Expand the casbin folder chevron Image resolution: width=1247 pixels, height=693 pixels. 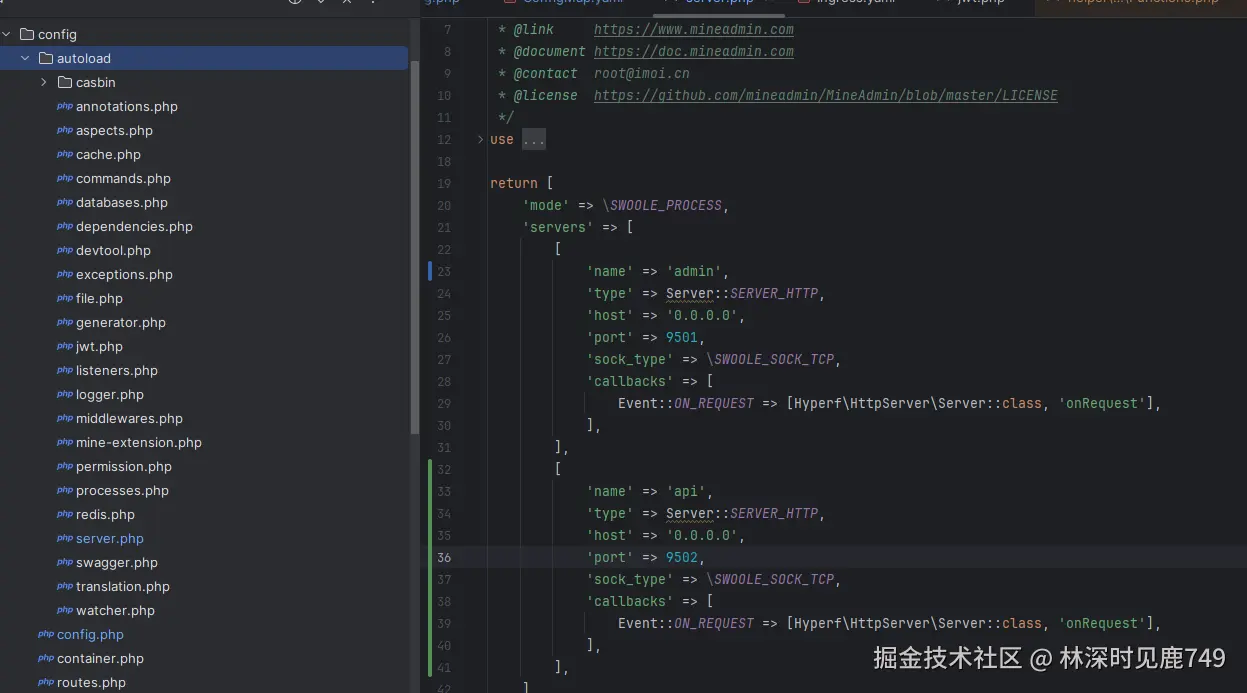click(x=44, y=82)
